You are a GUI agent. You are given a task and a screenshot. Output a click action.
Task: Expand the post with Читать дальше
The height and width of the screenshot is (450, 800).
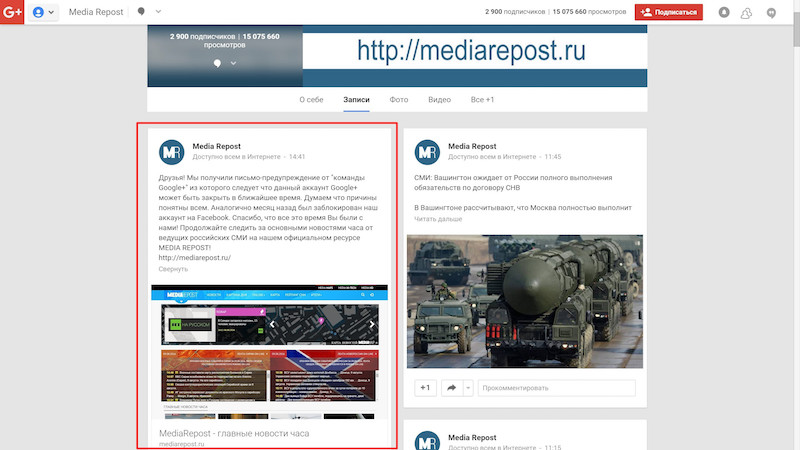pyautogui.click(x=438, y=219)
